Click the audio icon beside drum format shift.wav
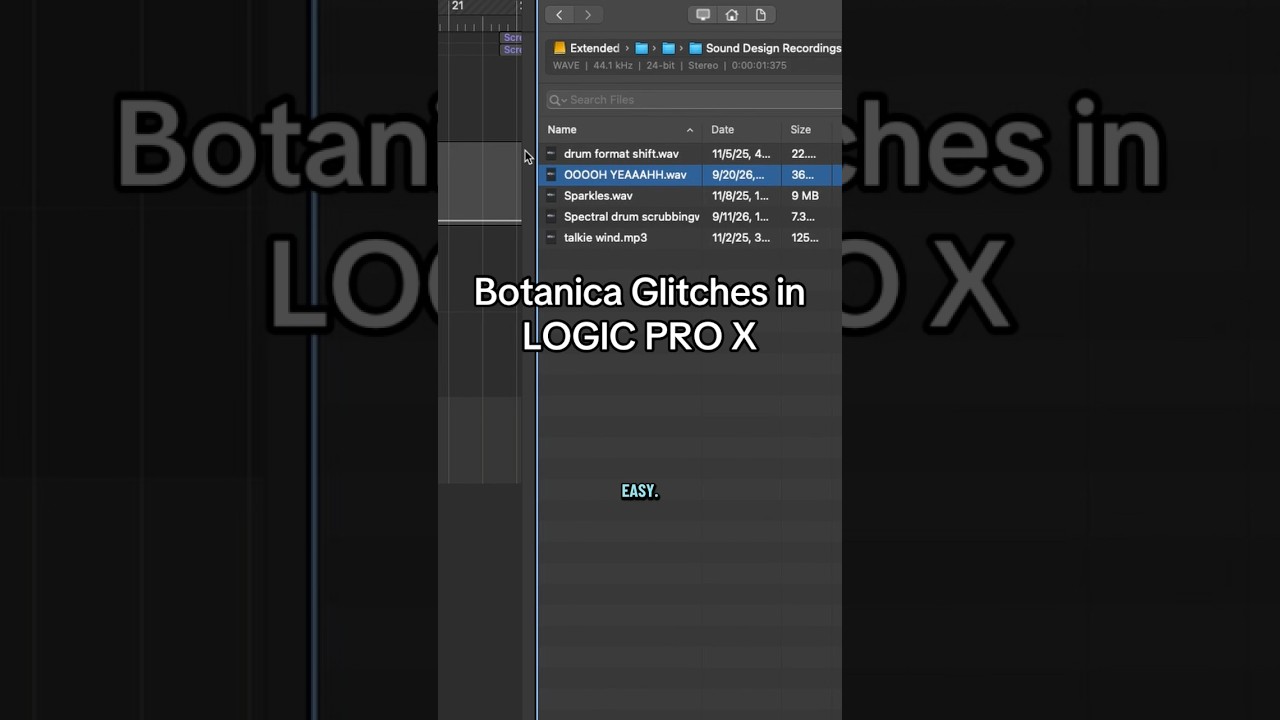 pos(551,154)
